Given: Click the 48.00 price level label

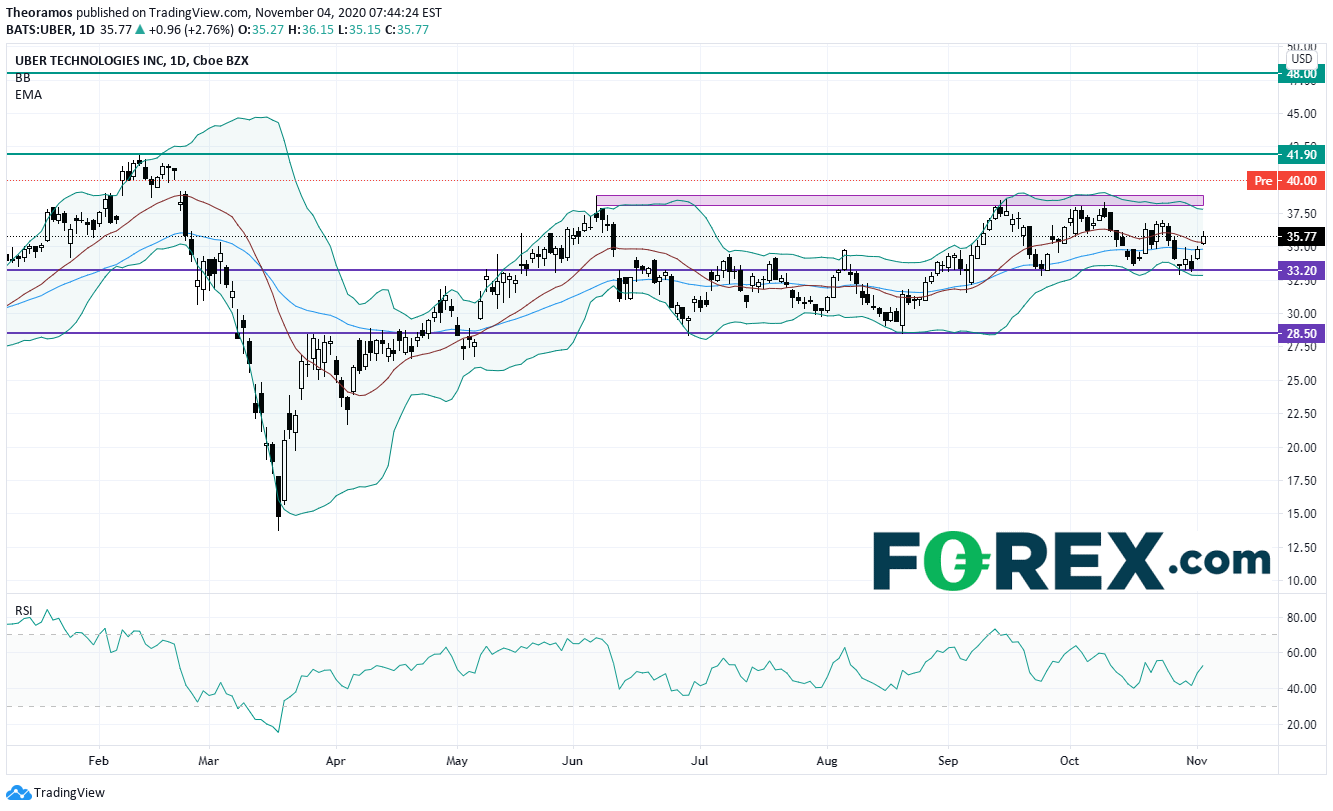Looking at the screenshot, I should (x=1302, y=73).
